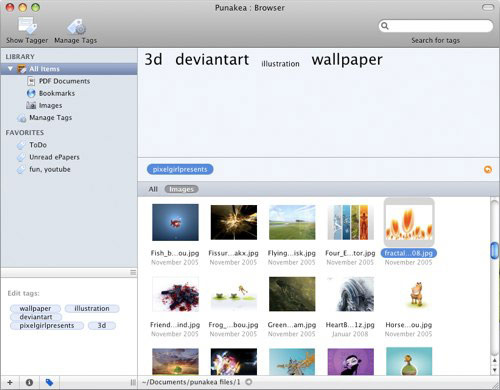Select the Four_E...tor.jpg thumbnail

[350, 222]
